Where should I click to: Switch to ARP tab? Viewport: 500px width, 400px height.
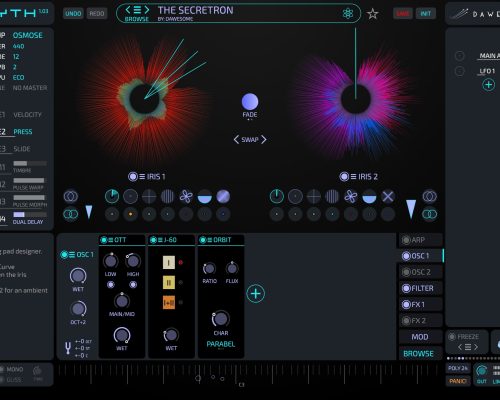(x=420, y=240)
